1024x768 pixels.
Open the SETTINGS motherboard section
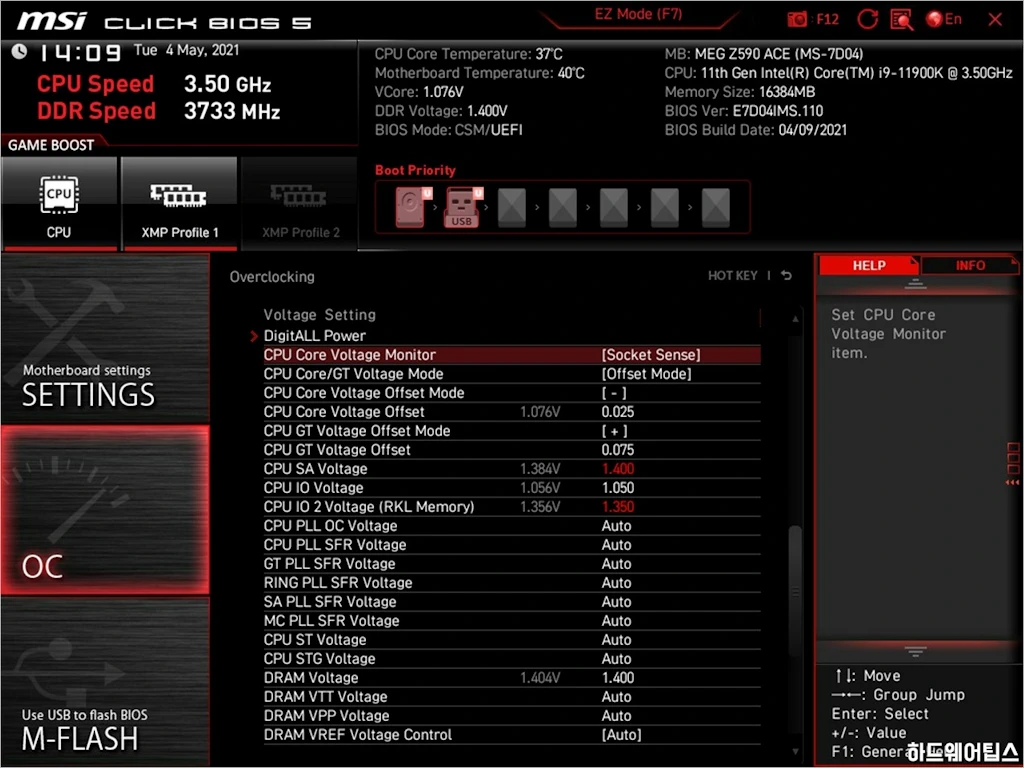(105, 340)
